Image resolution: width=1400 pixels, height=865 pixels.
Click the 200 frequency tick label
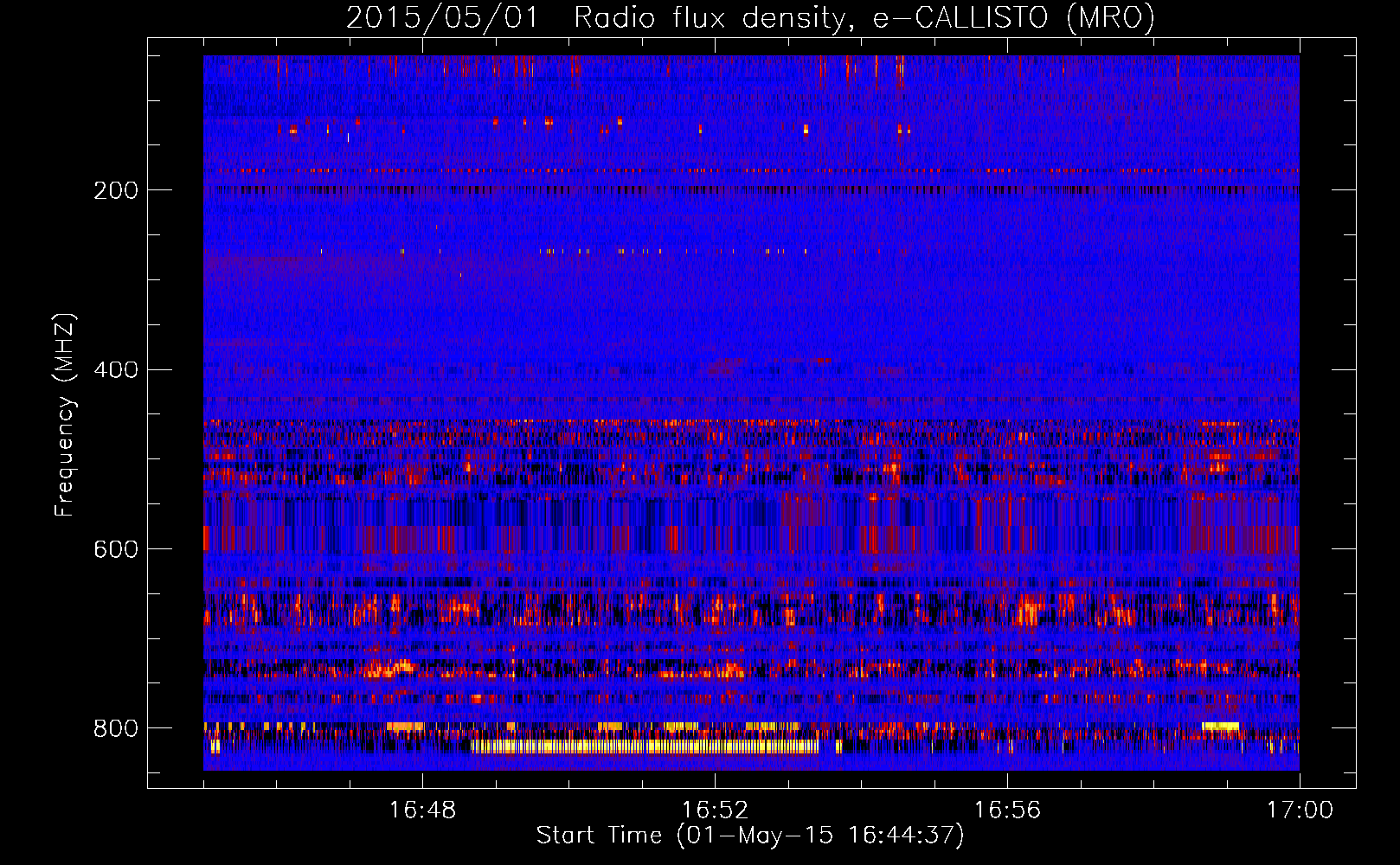point(116,190)
